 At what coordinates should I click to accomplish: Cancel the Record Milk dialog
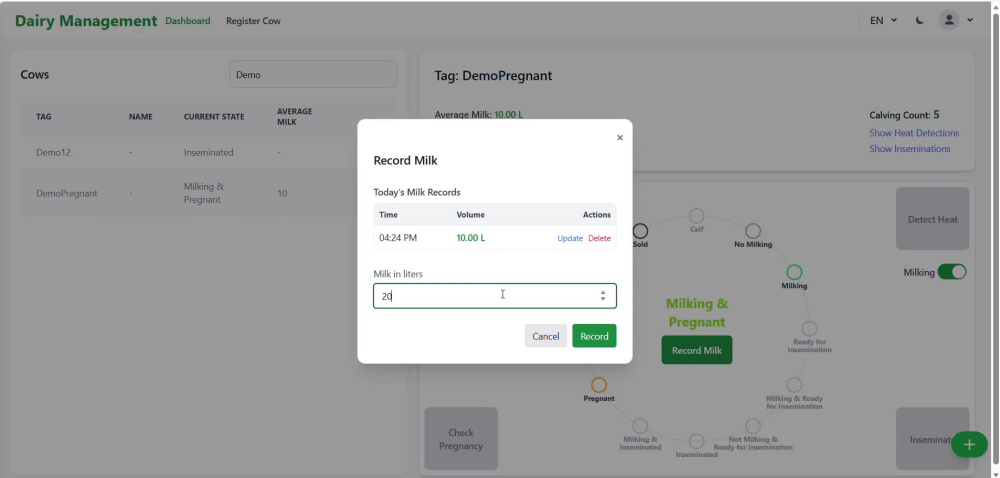click(x=546, y=336)
